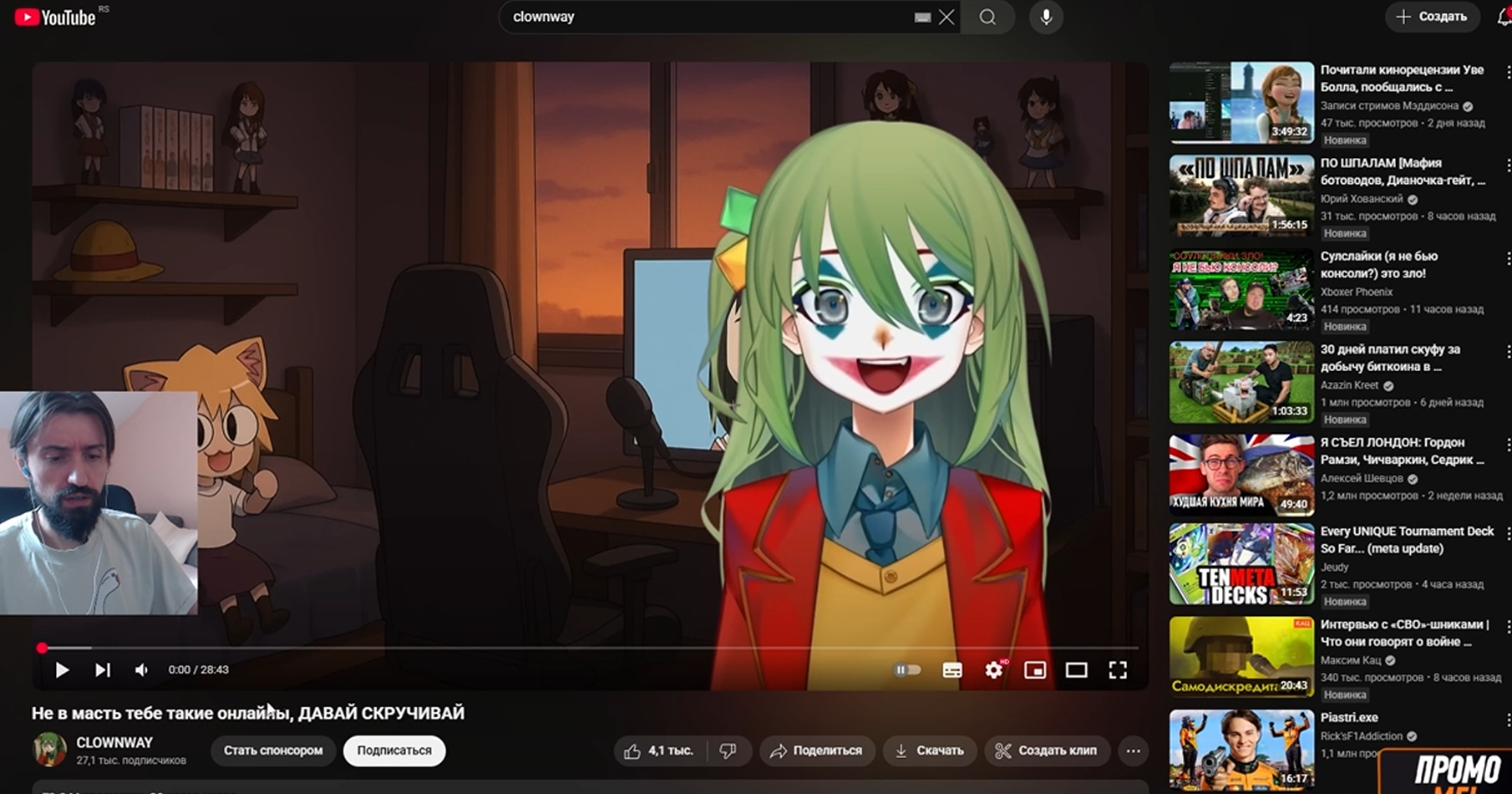Seek using the video progress bar
The width and height of the screenshot is (1512, 794).
click(x=590, y=648)
